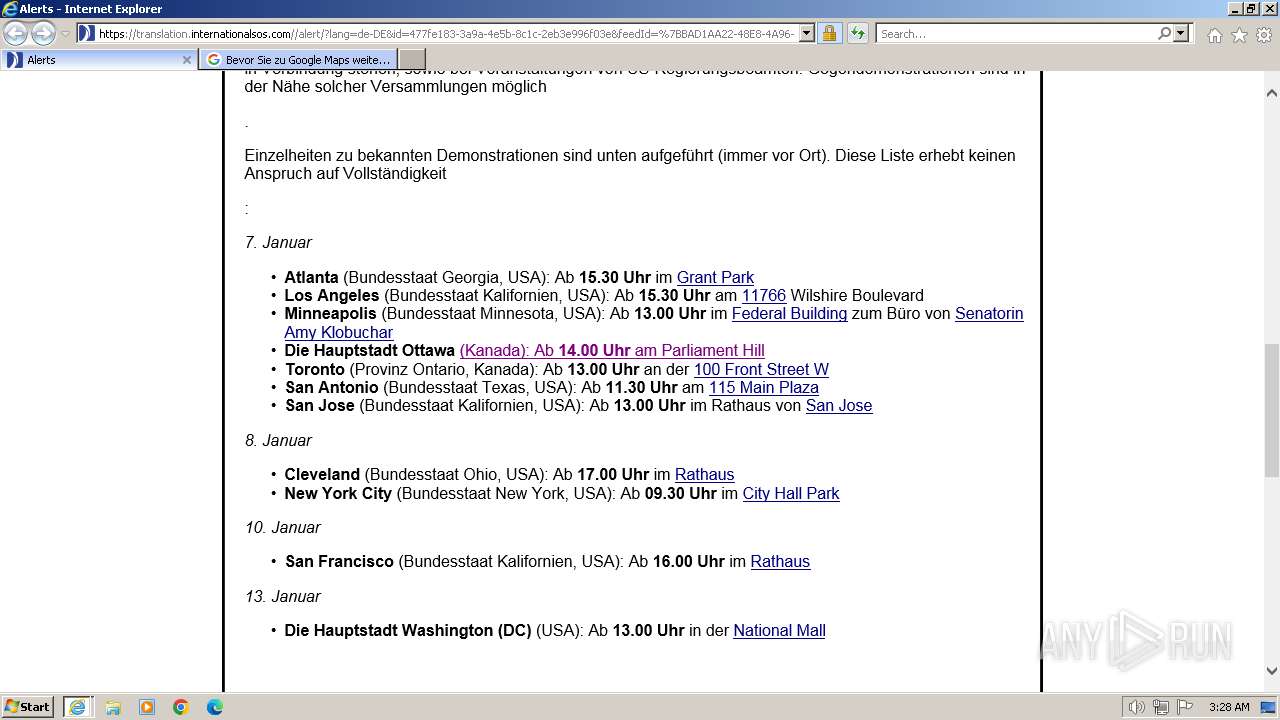This screenshot has width=1280, height=720.
Task: Open the San Francisco Rathaus link
Action: click(x=780, y=562)
